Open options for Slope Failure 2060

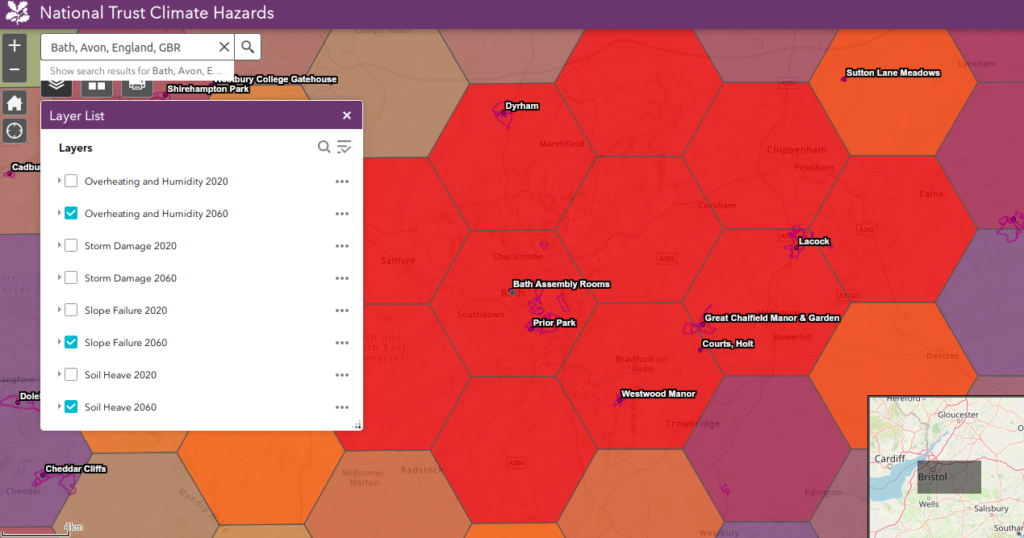(342, 343)
